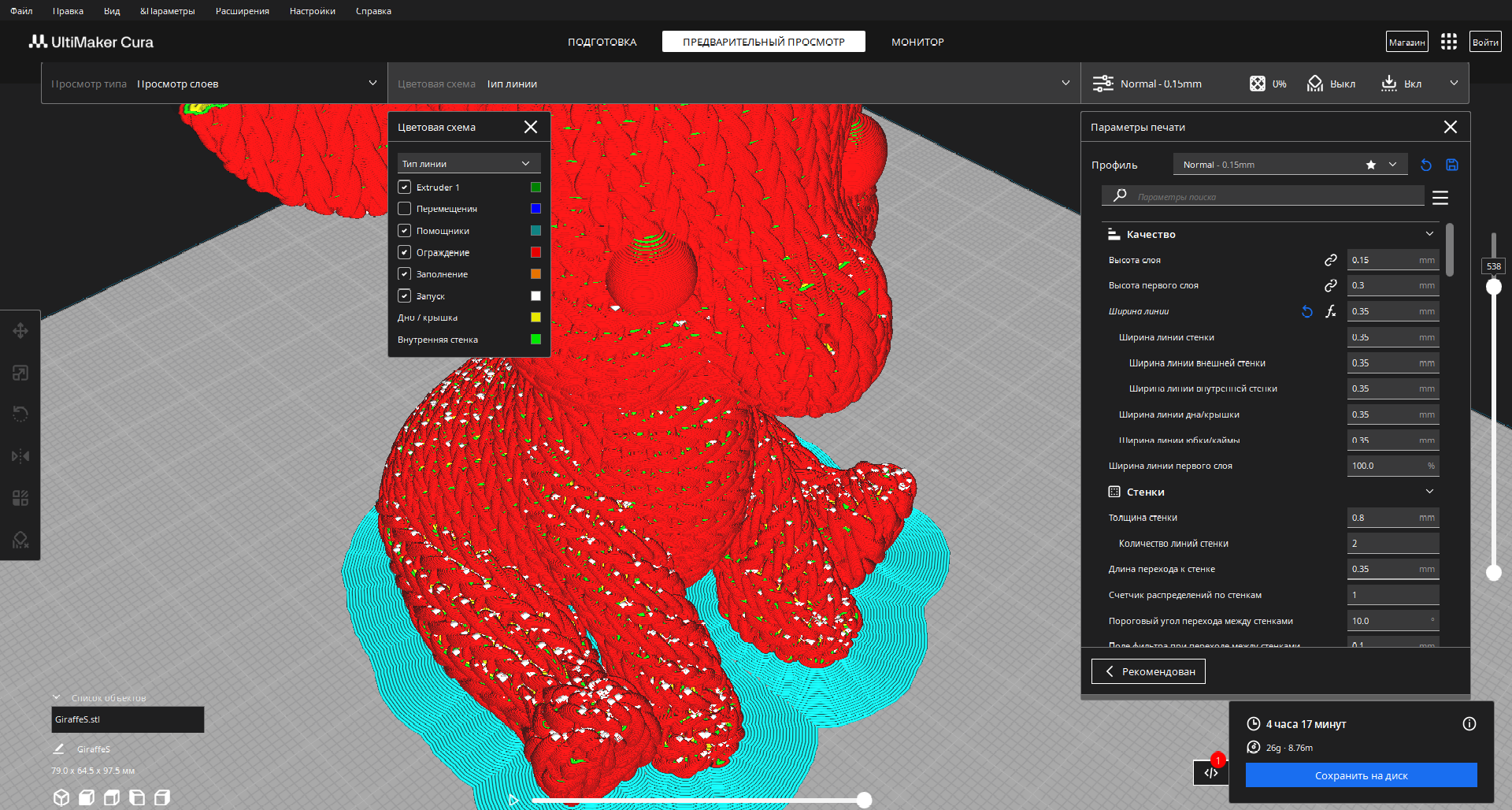Play the layer simulation
Viewport: 1512px width, 810px height.
(513, 801)
